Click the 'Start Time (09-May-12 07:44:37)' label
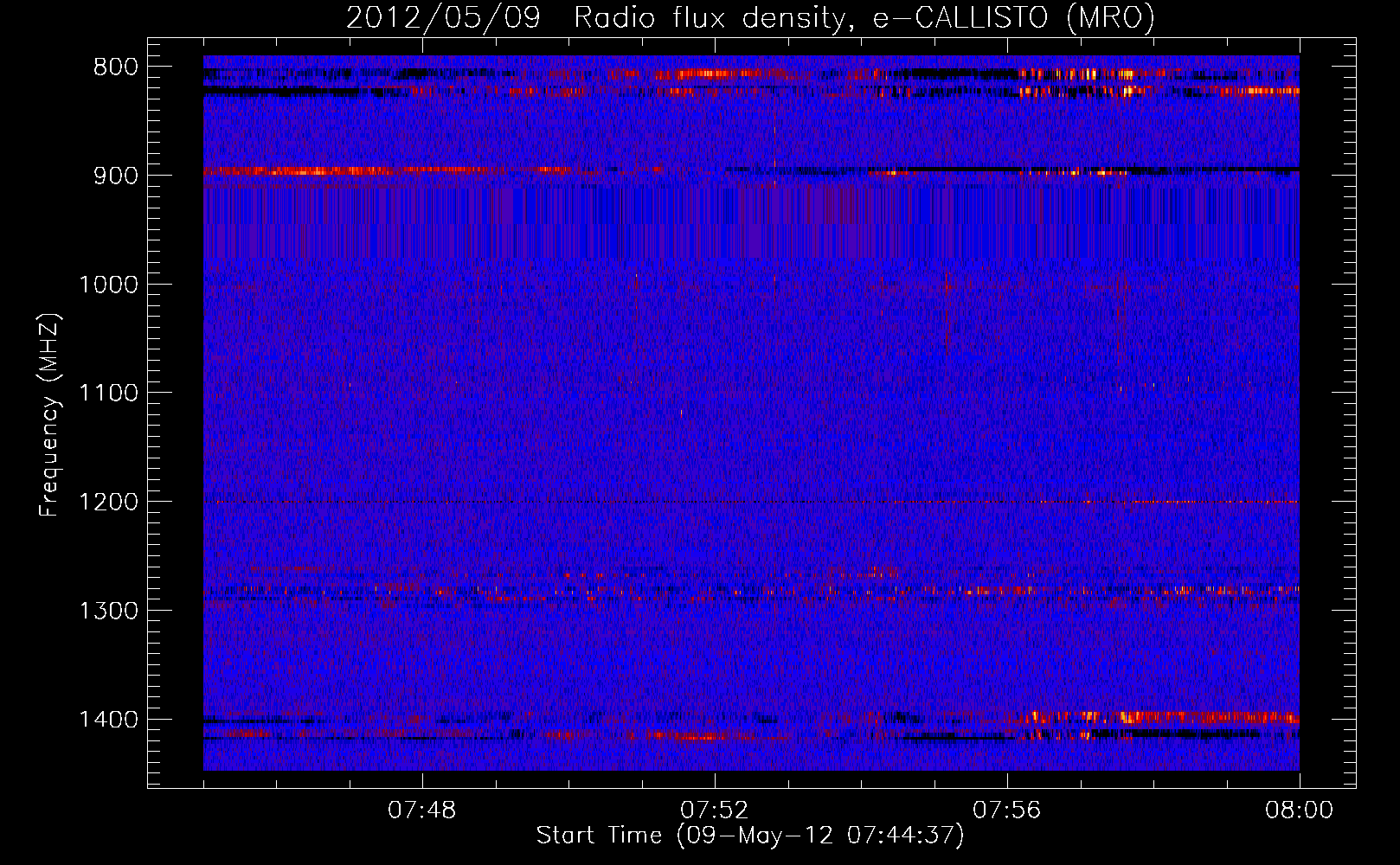Image resolution: width=1400 pixels, height=865 pixels. point(750,836)
